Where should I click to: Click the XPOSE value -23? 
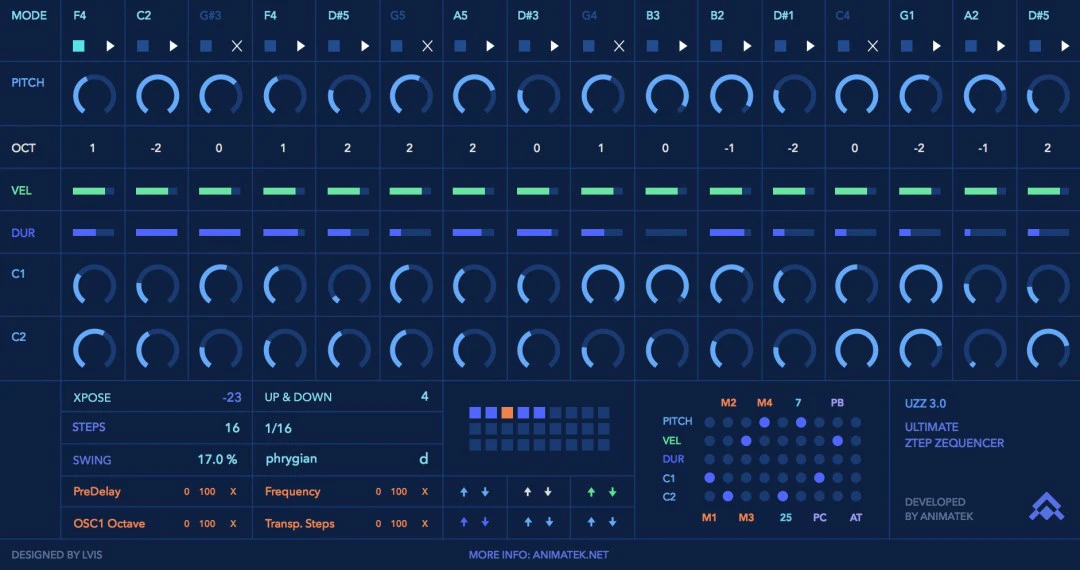[x=231, y=397]
